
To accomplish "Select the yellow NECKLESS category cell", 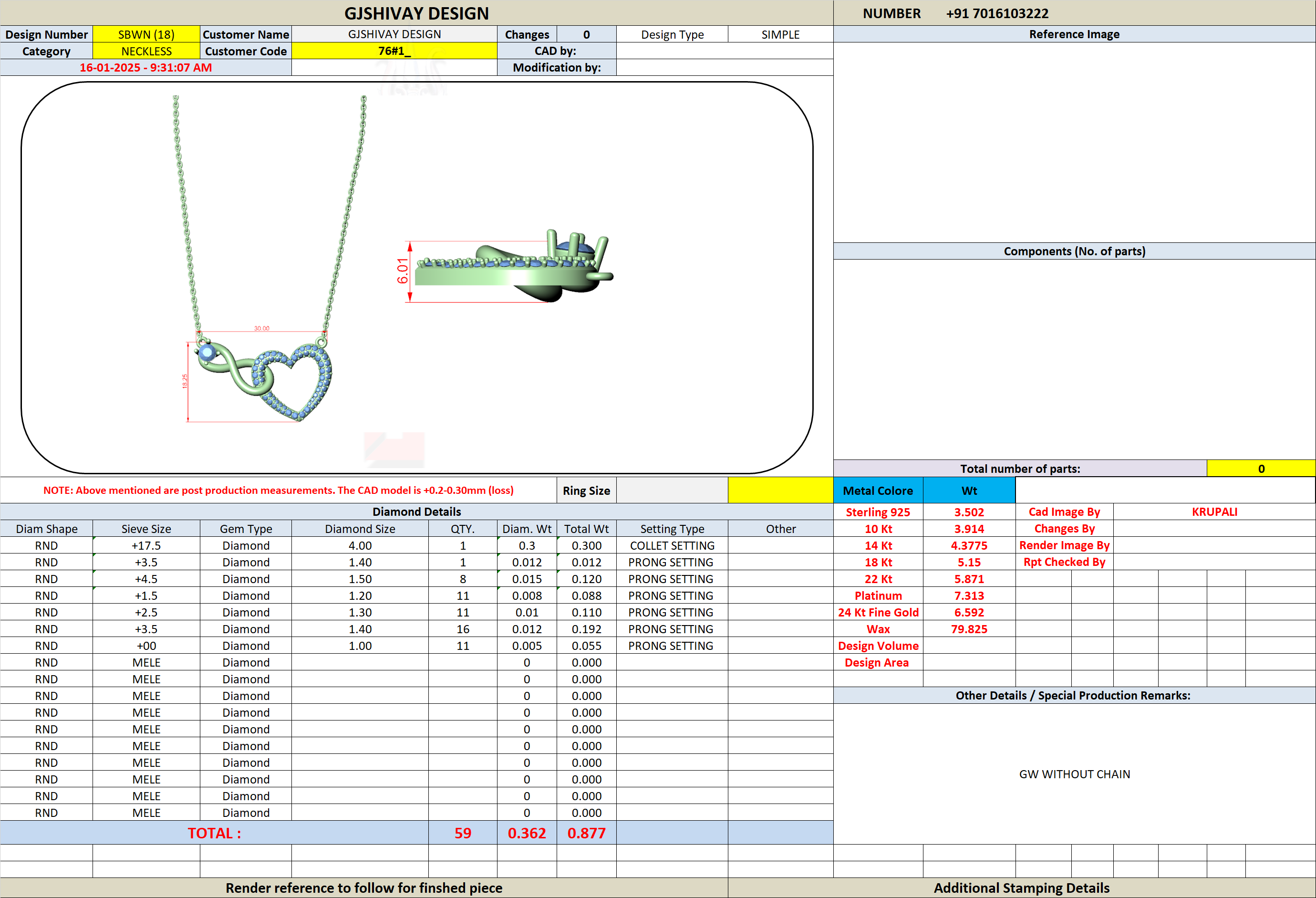I will [146, 51].
